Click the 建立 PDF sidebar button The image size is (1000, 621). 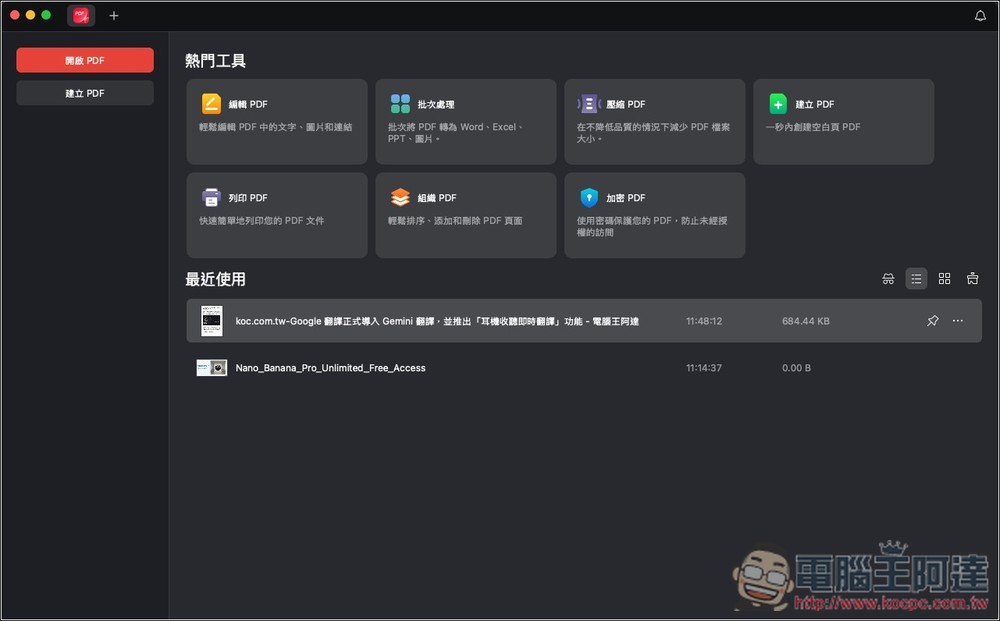84,92
